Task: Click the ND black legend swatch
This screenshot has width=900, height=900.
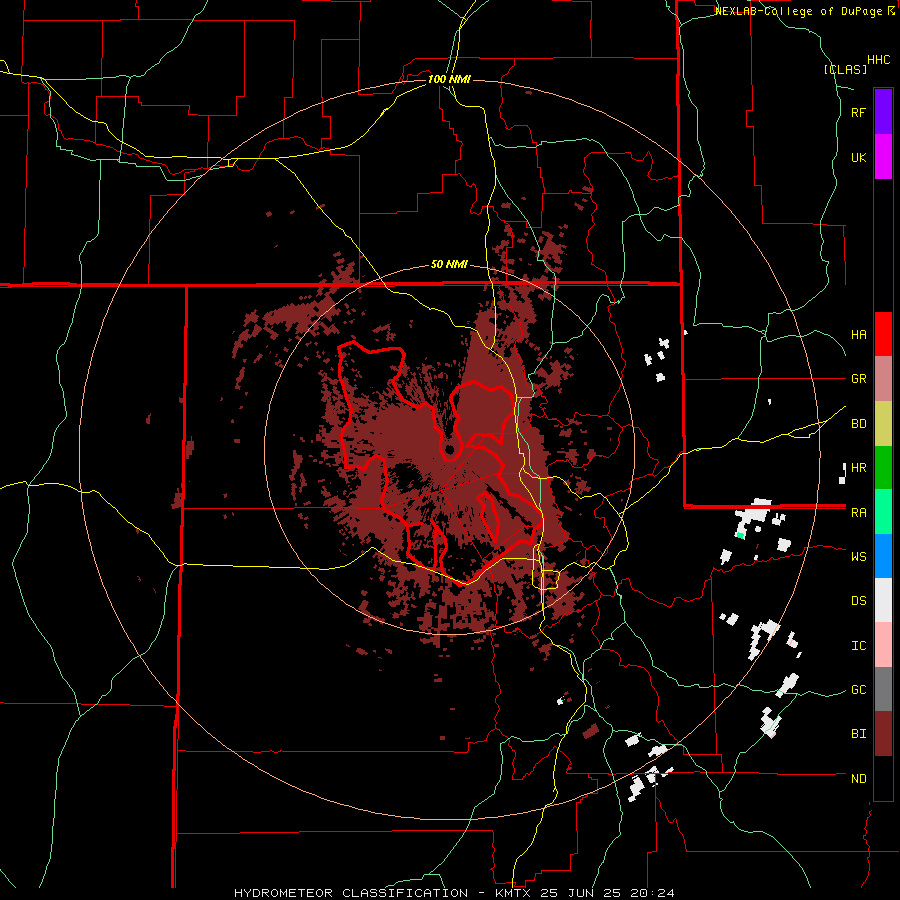Action: point(883,778)
